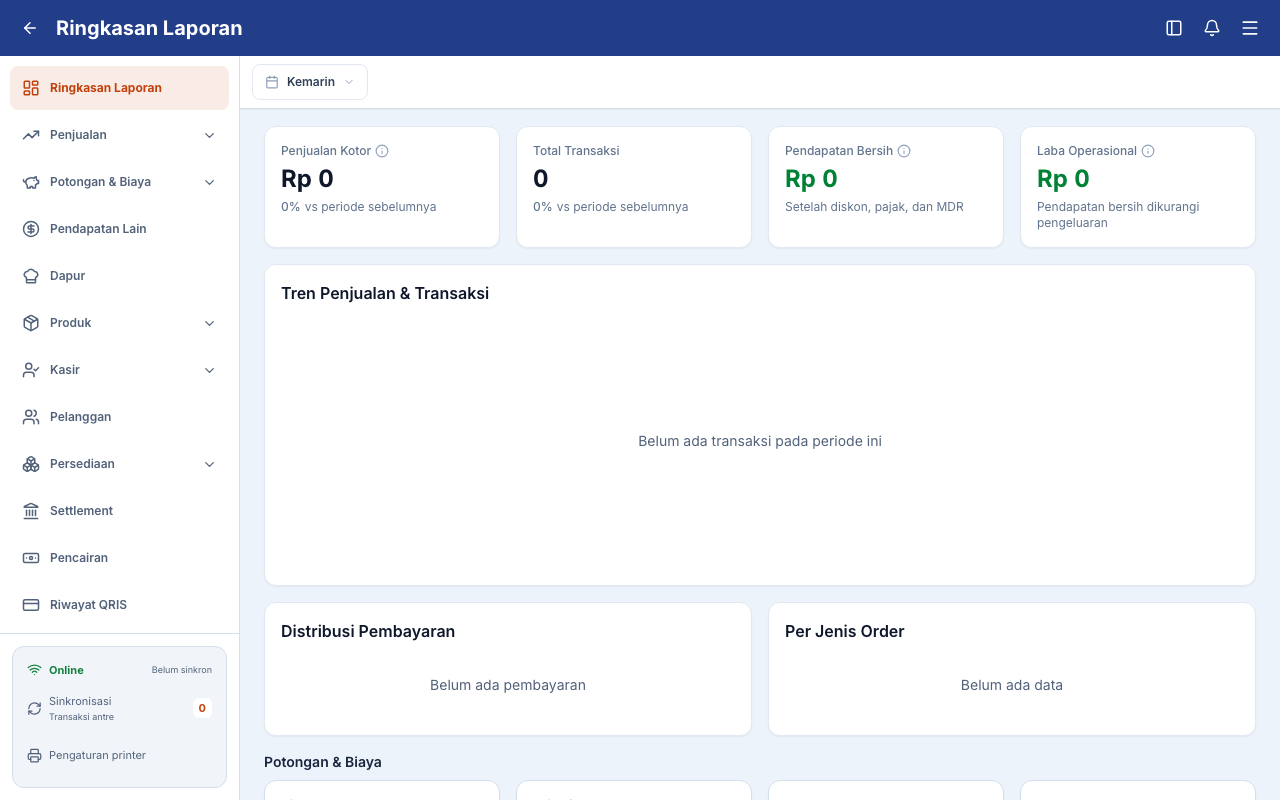The image size is (1280, 800).
Task: Open the hamburger menu
Action: pyautogui.click(x=1250, y=28)
